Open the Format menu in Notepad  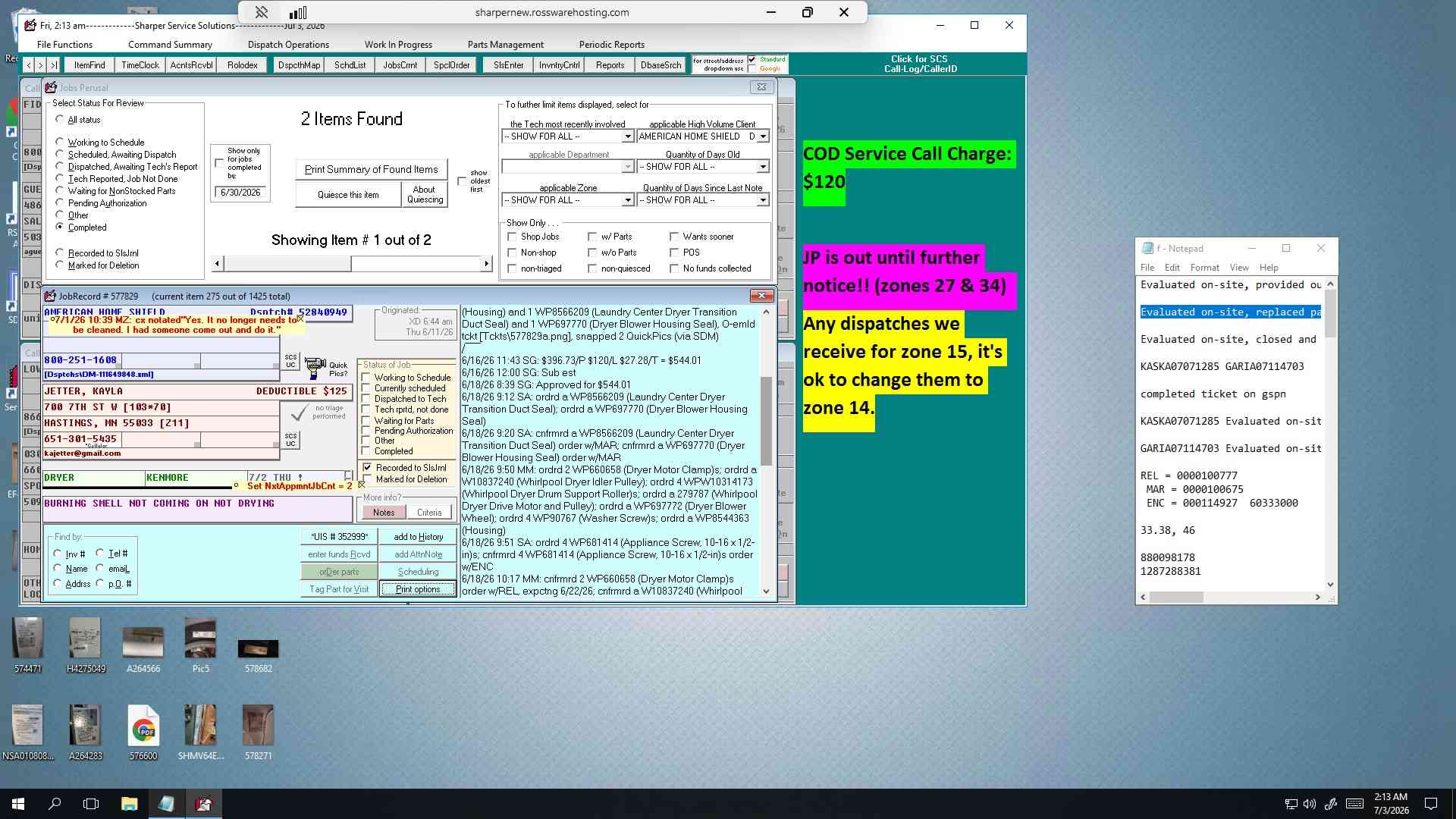(x=1204, y=268)
